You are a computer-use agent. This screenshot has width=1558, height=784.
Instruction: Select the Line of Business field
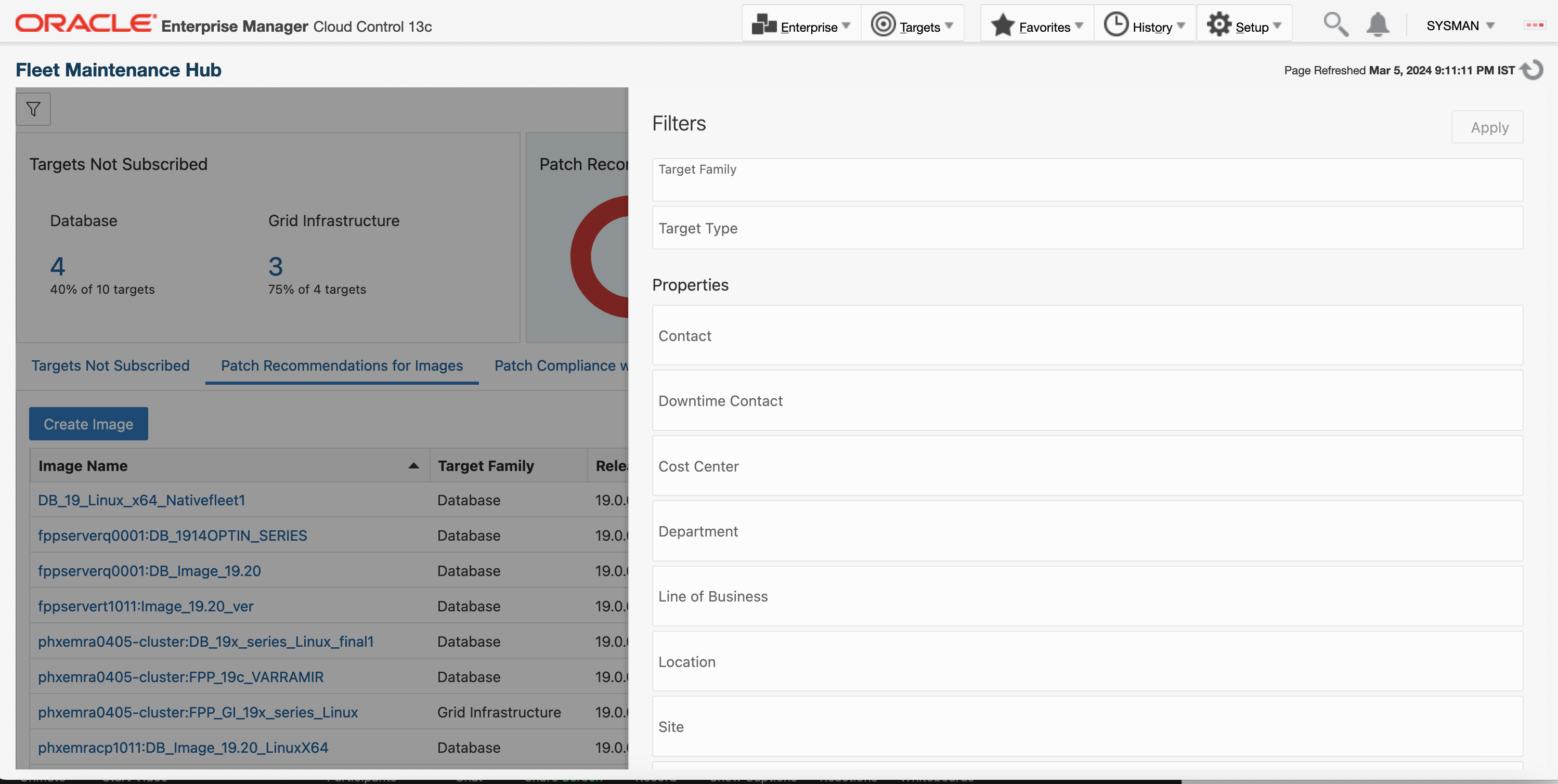point(1087,596)
